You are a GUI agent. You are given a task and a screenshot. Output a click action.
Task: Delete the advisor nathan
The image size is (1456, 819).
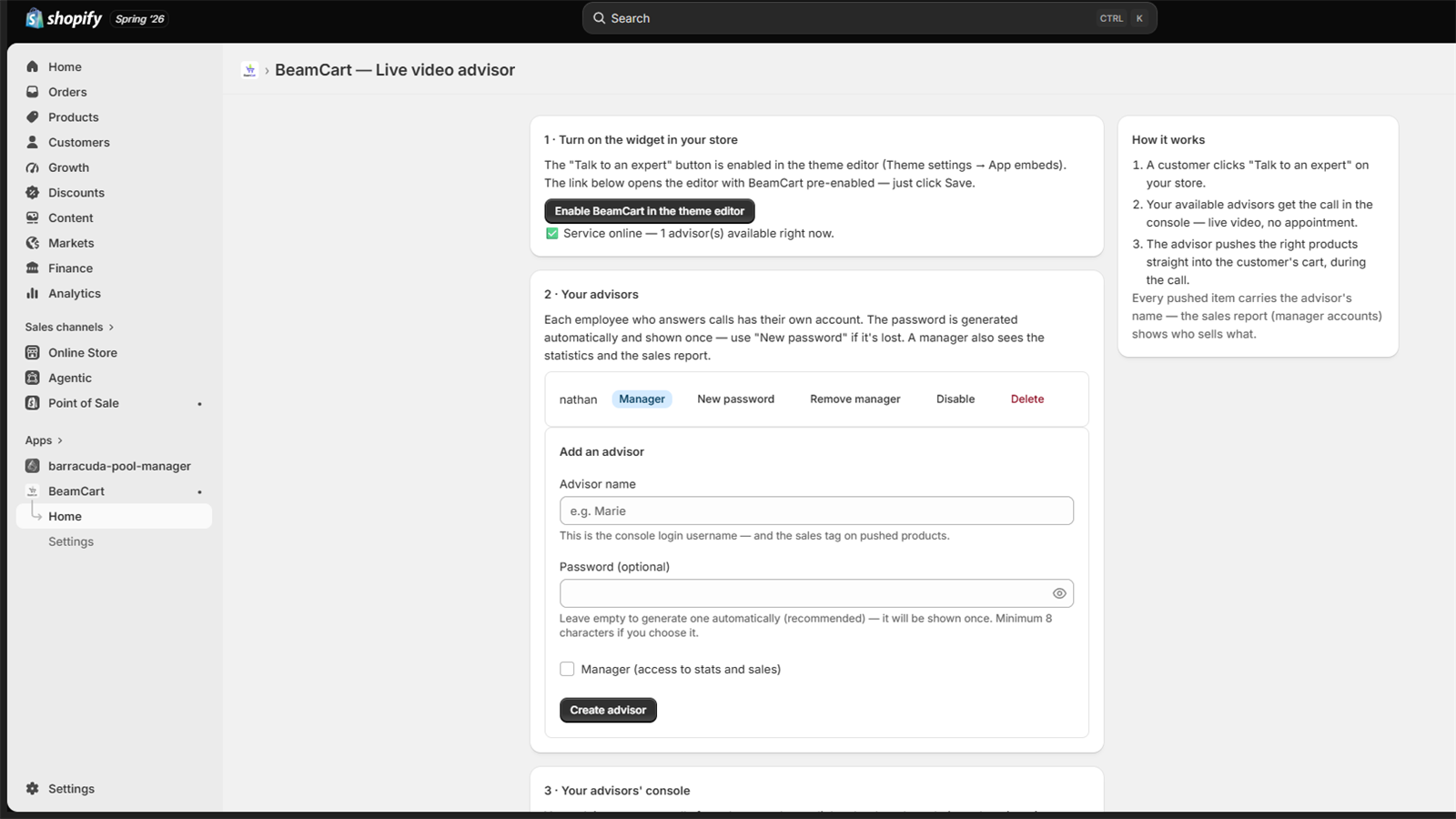click(1027, 399)
